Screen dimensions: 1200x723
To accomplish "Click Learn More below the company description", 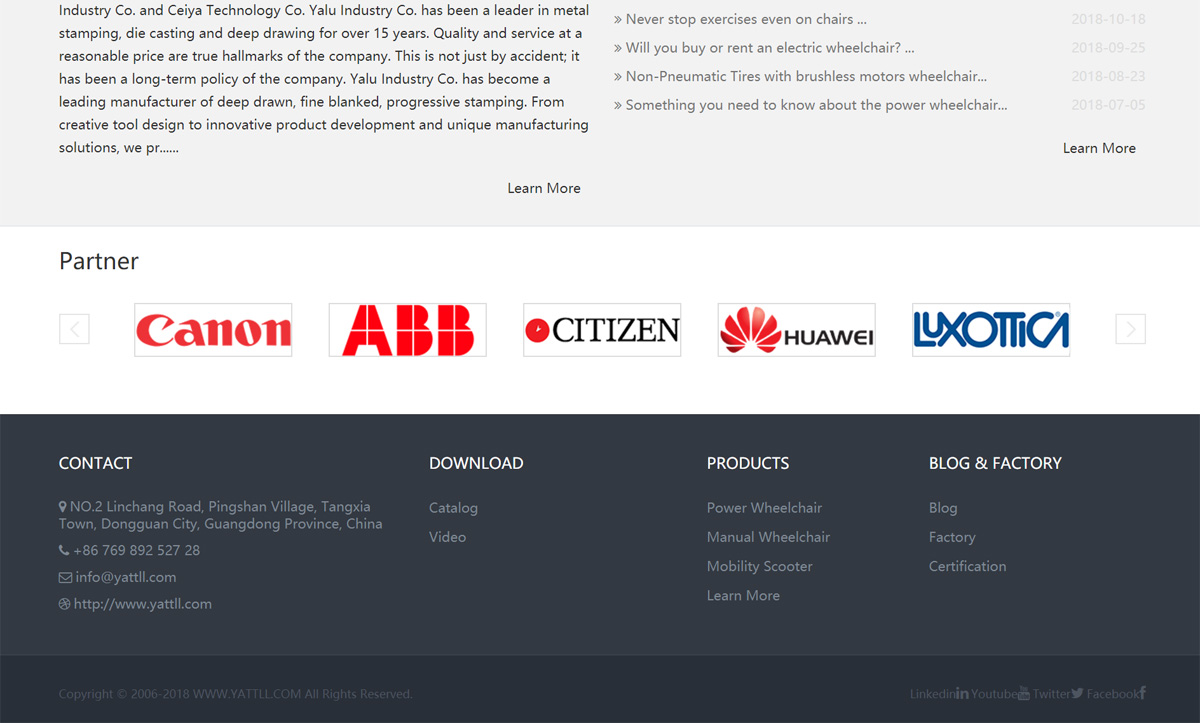I will pyautogui.click(x=544, y=188).
